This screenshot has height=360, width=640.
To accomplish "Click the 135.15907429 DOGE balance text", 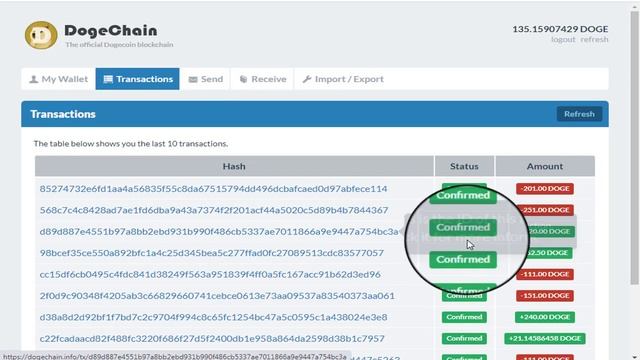I will [560, 29].
